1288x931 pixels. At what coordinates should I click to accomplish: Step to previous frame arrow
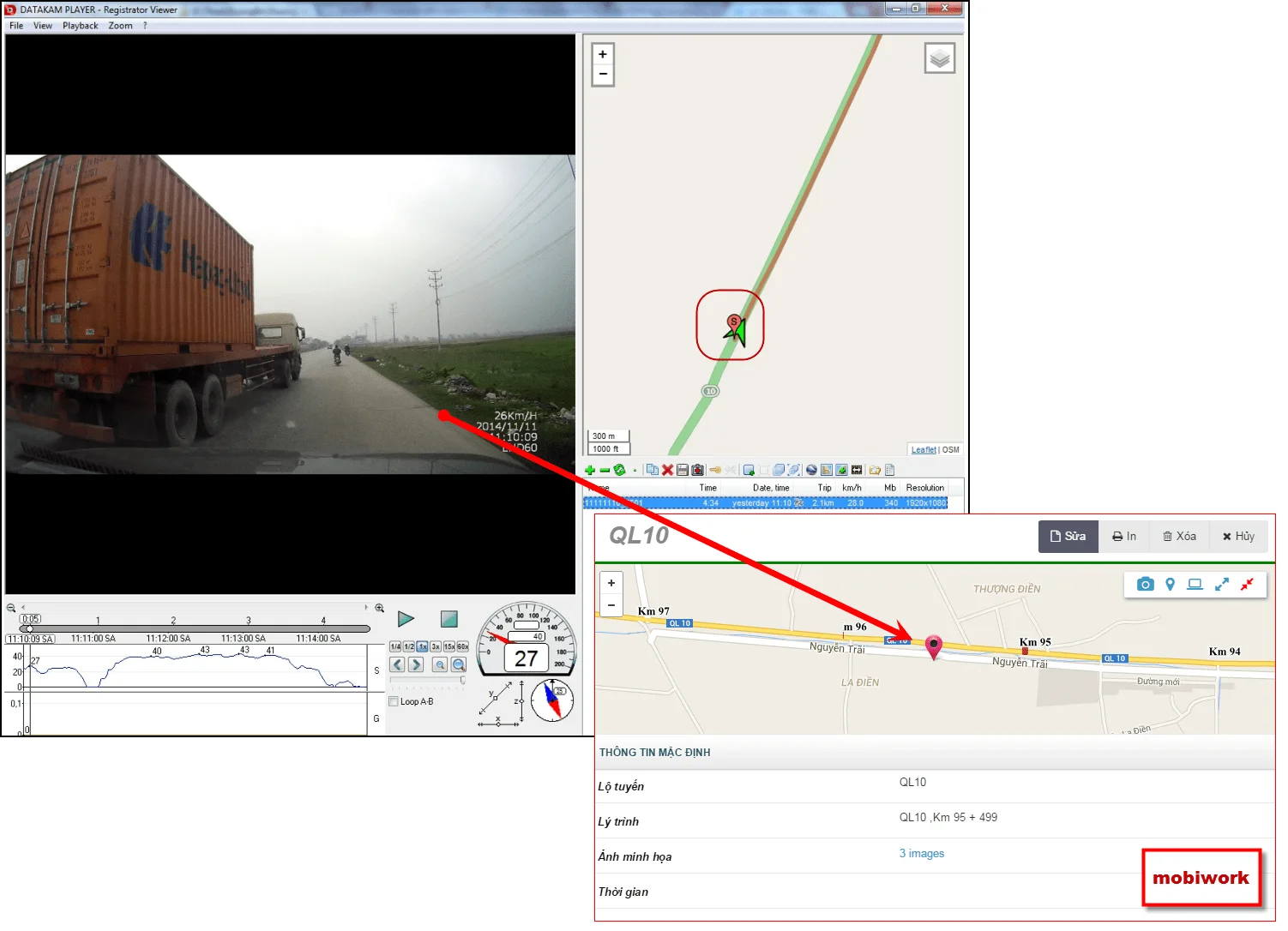397,664
